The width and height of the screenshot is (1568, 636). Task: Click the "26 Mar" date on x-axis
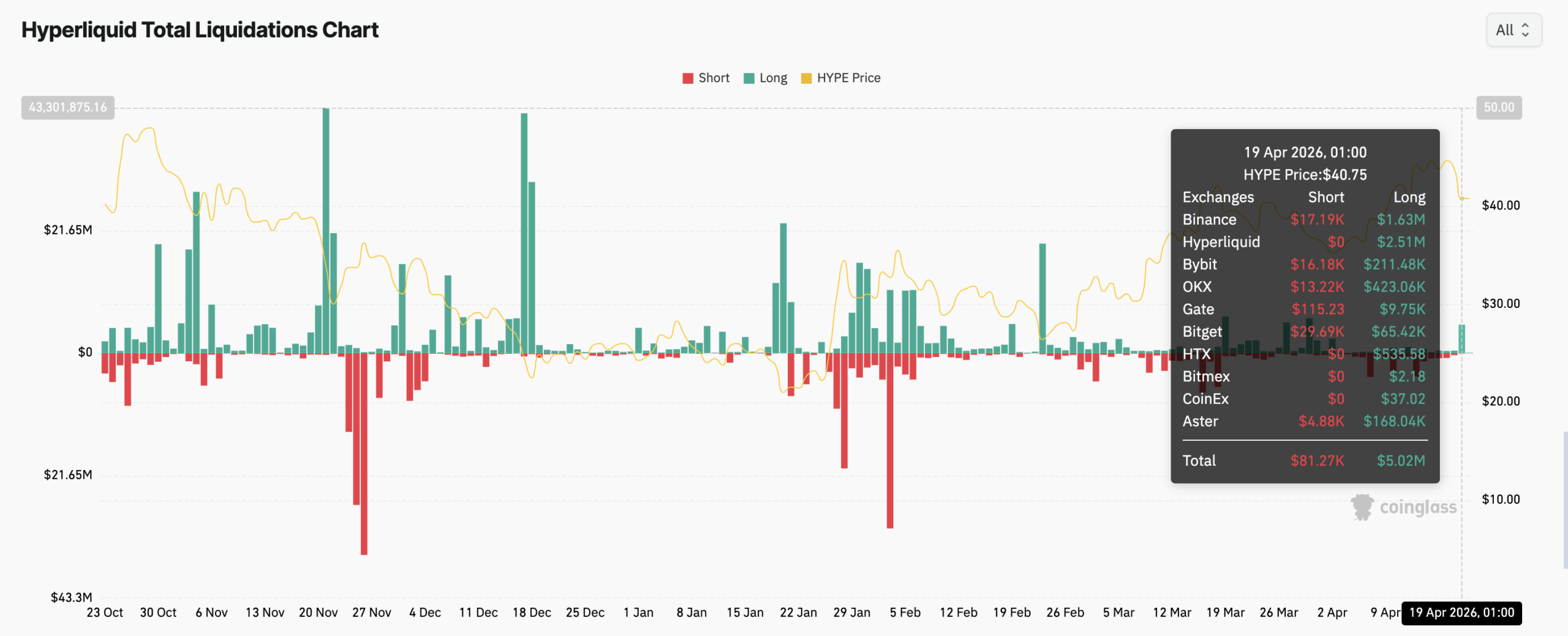point(1279,613)
